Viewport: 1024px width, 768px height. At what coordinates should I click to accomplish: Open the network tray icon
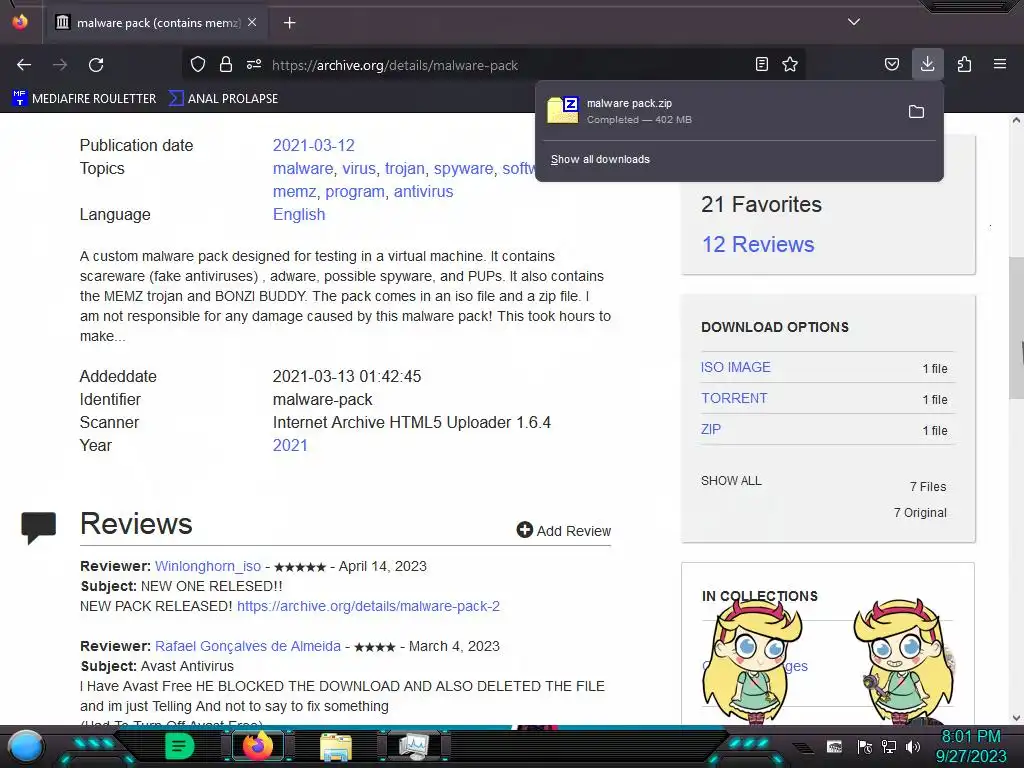tap(889, 746)
